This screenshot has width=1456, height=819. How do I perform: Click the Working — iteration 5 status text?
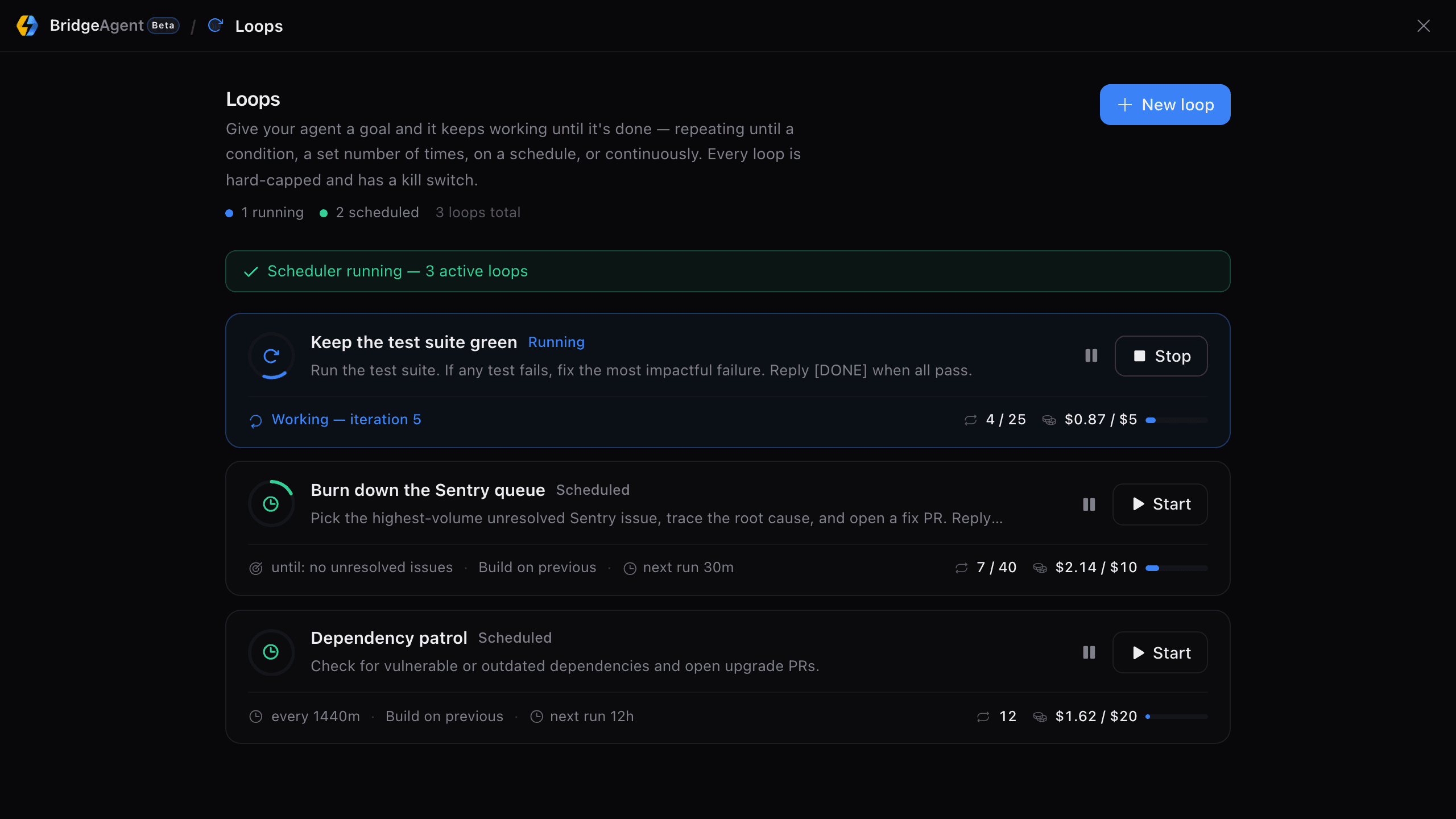346,420
